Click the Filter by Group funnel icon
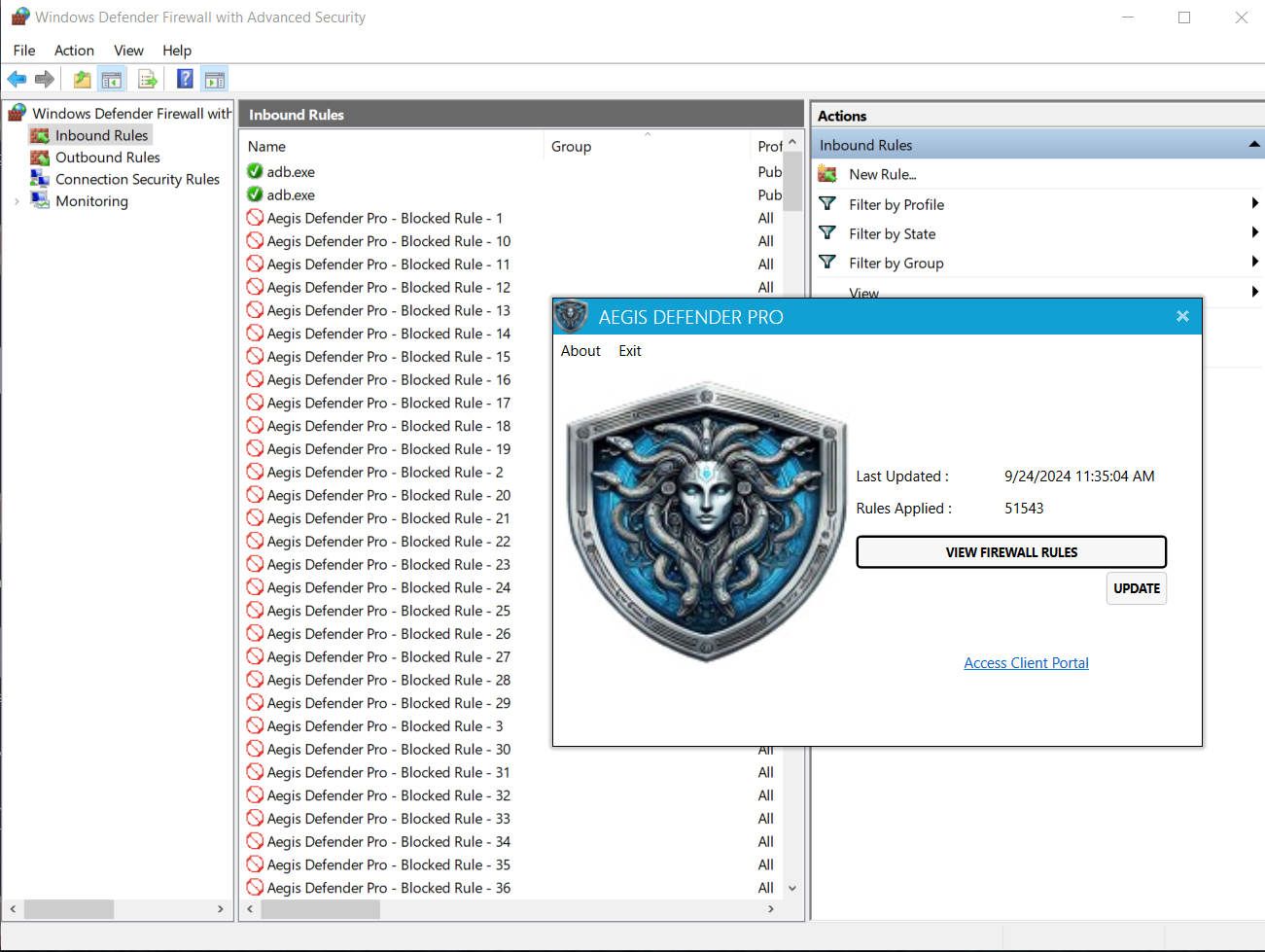Viewport: 1265px width, 952px height. click(827, 263)
